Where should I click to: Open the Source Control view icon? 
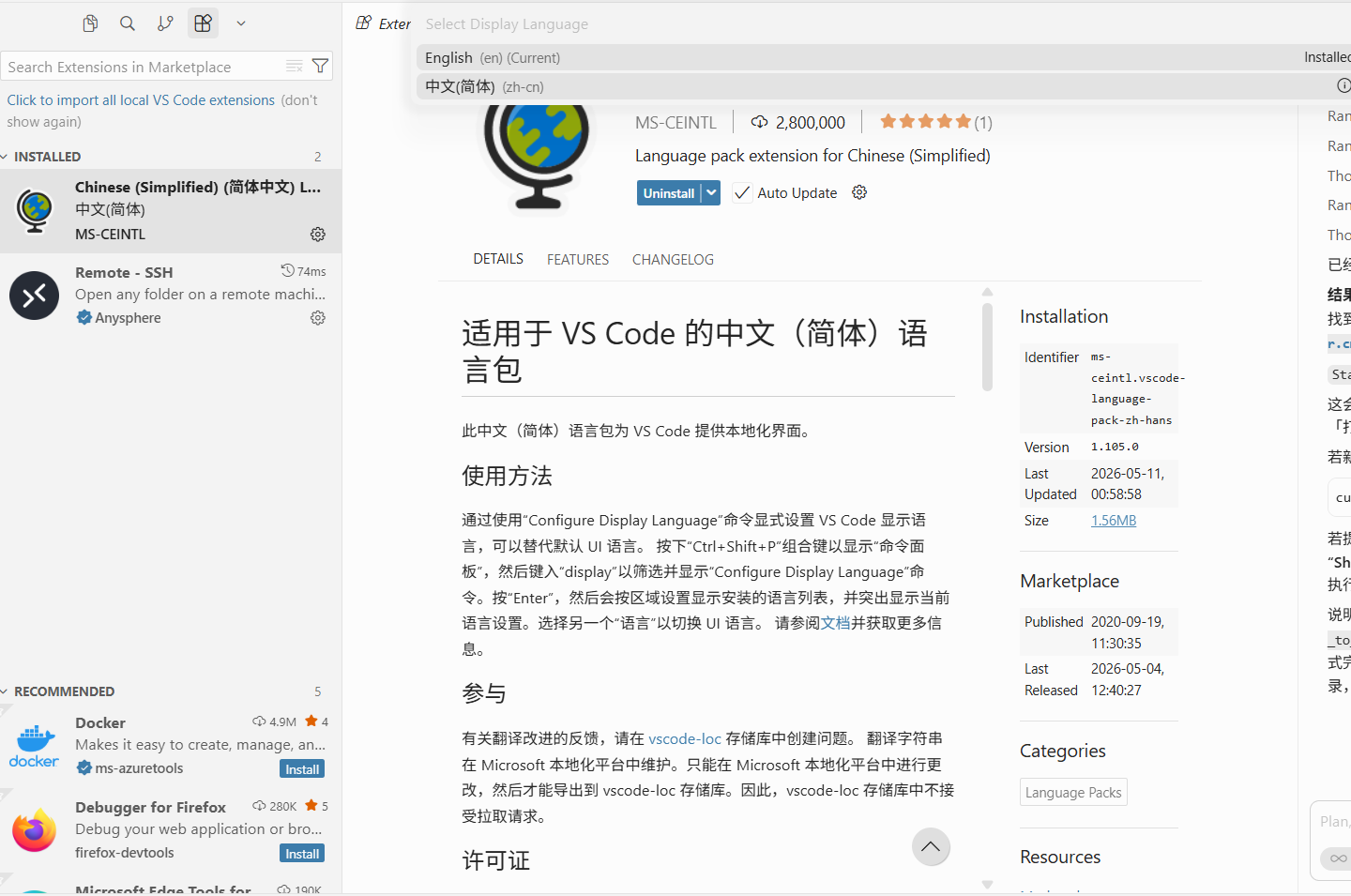pos(165,23)
